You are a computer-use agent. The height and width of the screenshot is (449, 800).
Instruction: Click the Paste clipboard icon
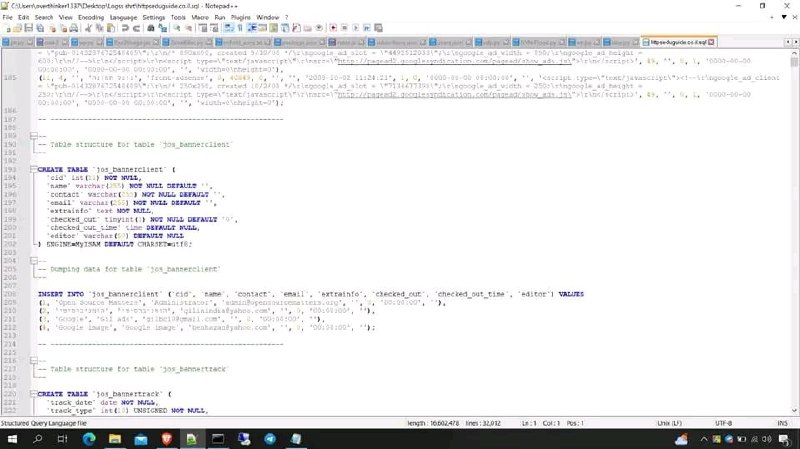coord(111,28)
